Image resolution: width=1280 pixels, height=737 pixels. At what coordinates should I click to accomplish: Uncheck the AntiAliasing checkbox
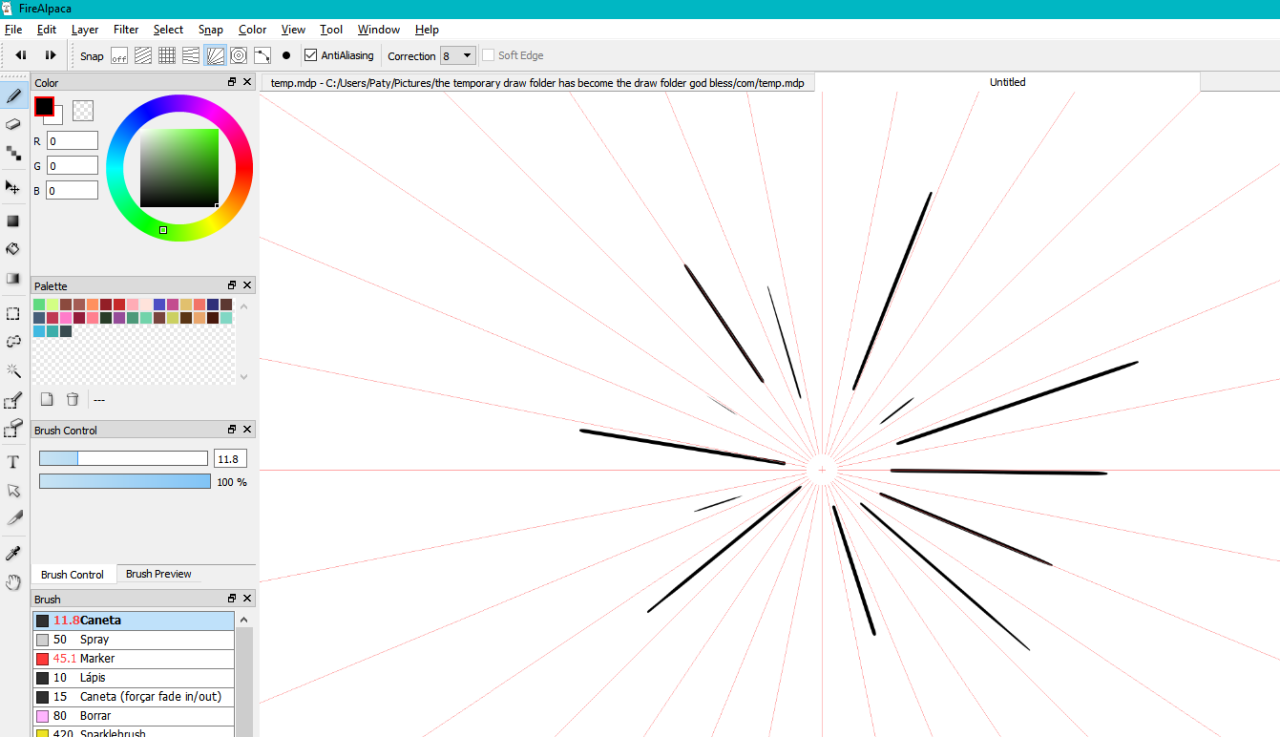pyautogui.click(x=311, y=56)
